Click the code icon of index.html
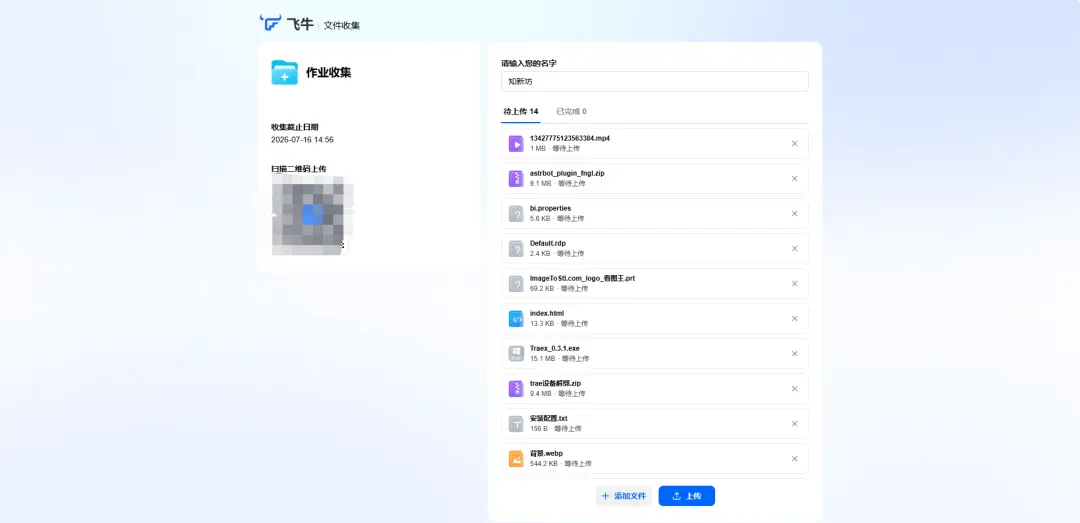Screen dimensions: 1080x523 coord(516,319)
